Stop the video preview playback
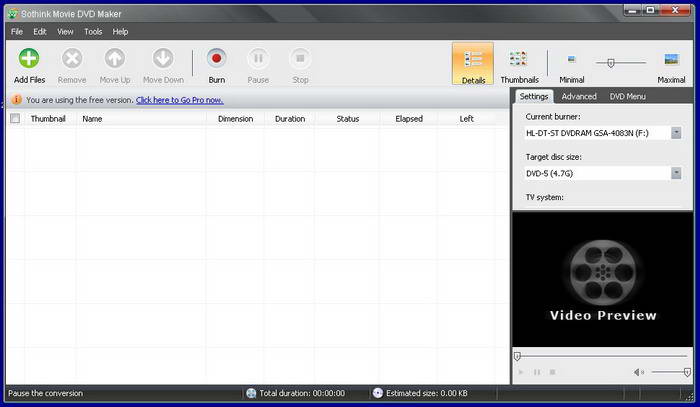 (x=553, y=372)
